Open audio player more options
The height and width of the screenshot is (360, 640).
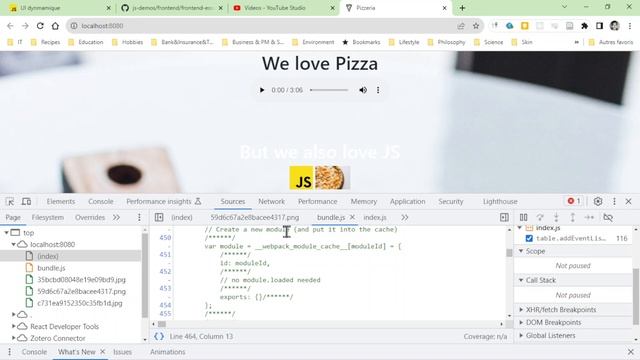[x=378, y=90]
